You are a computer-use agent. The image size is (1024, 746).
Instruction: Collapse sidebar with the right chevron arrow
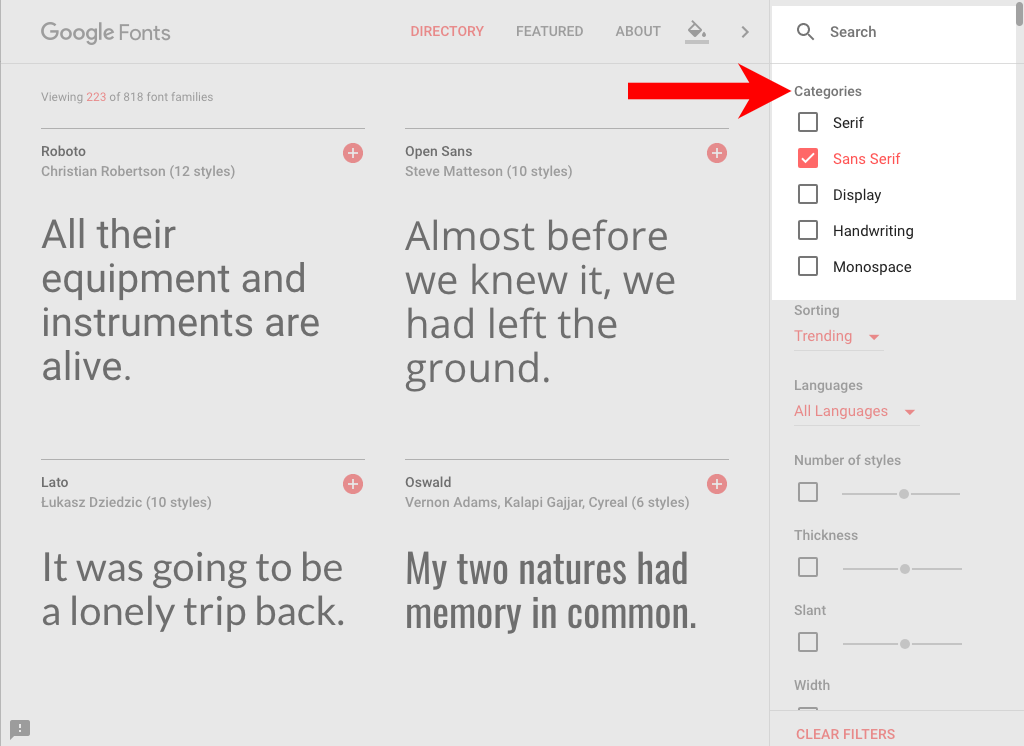745,31
